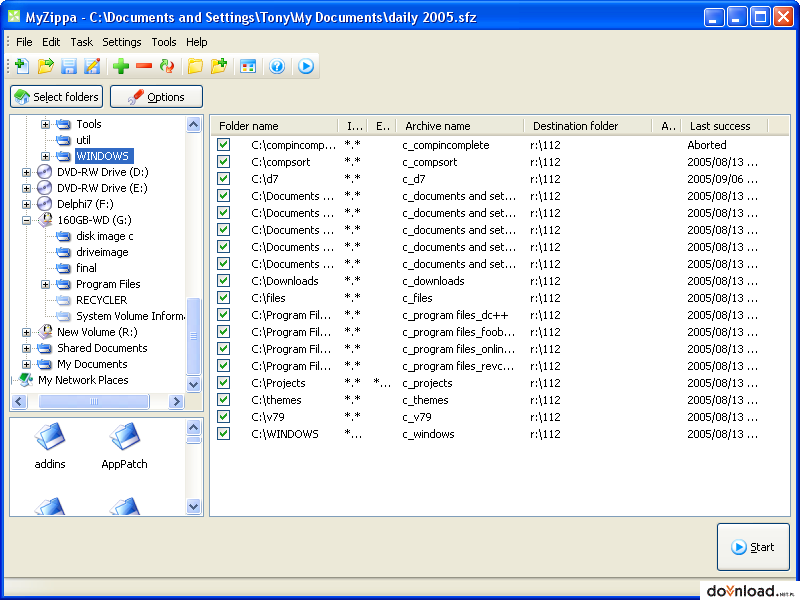
Task: Click the folder tree vertical scrollbar thumb
Action: [x=193, y=336]
